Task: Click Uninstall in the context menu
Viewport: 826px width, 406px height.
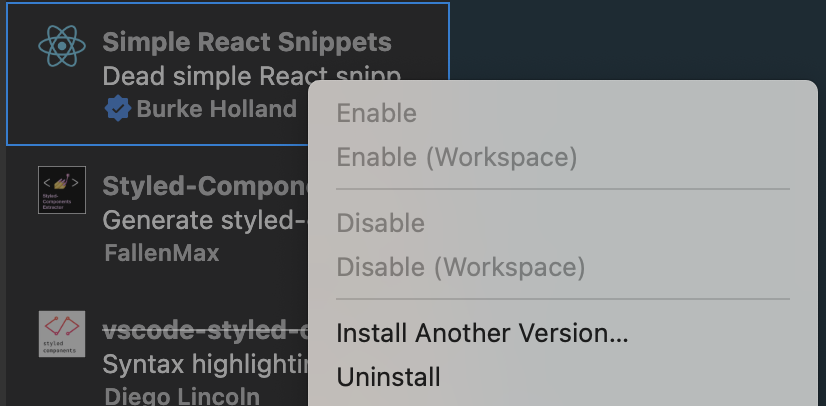Action: coord(389,377)
